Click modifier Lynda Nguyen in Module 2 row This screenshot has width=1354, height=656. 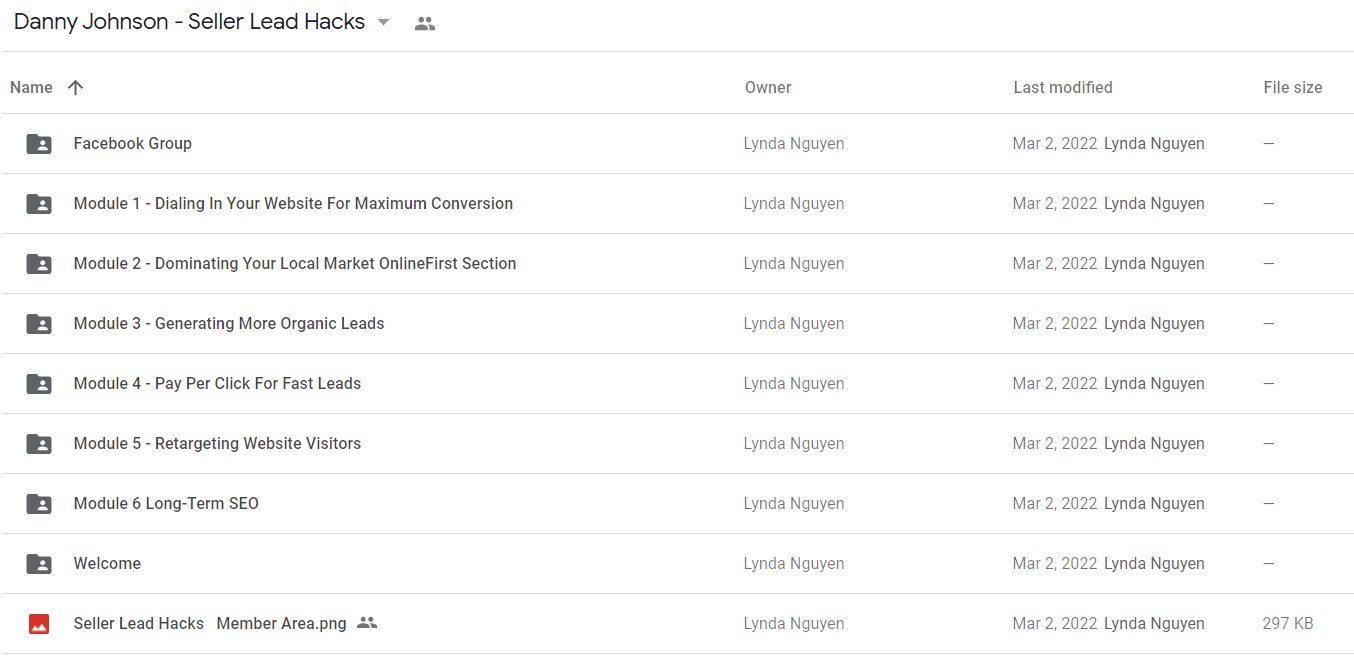(x=1154, y=263)
